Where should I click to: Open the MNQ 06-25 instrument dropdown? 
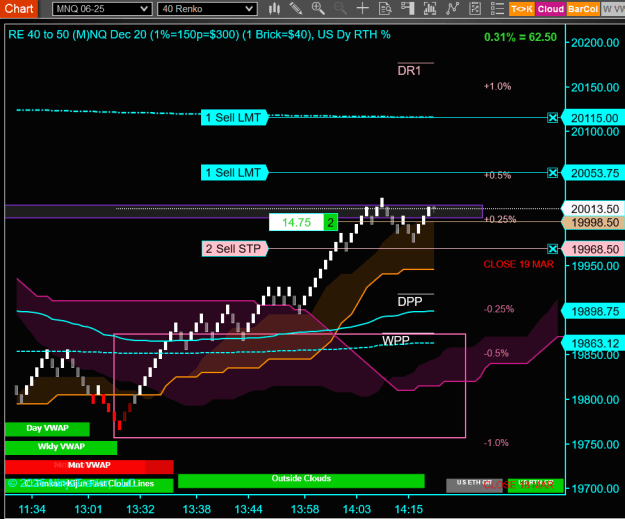point(102,9)
